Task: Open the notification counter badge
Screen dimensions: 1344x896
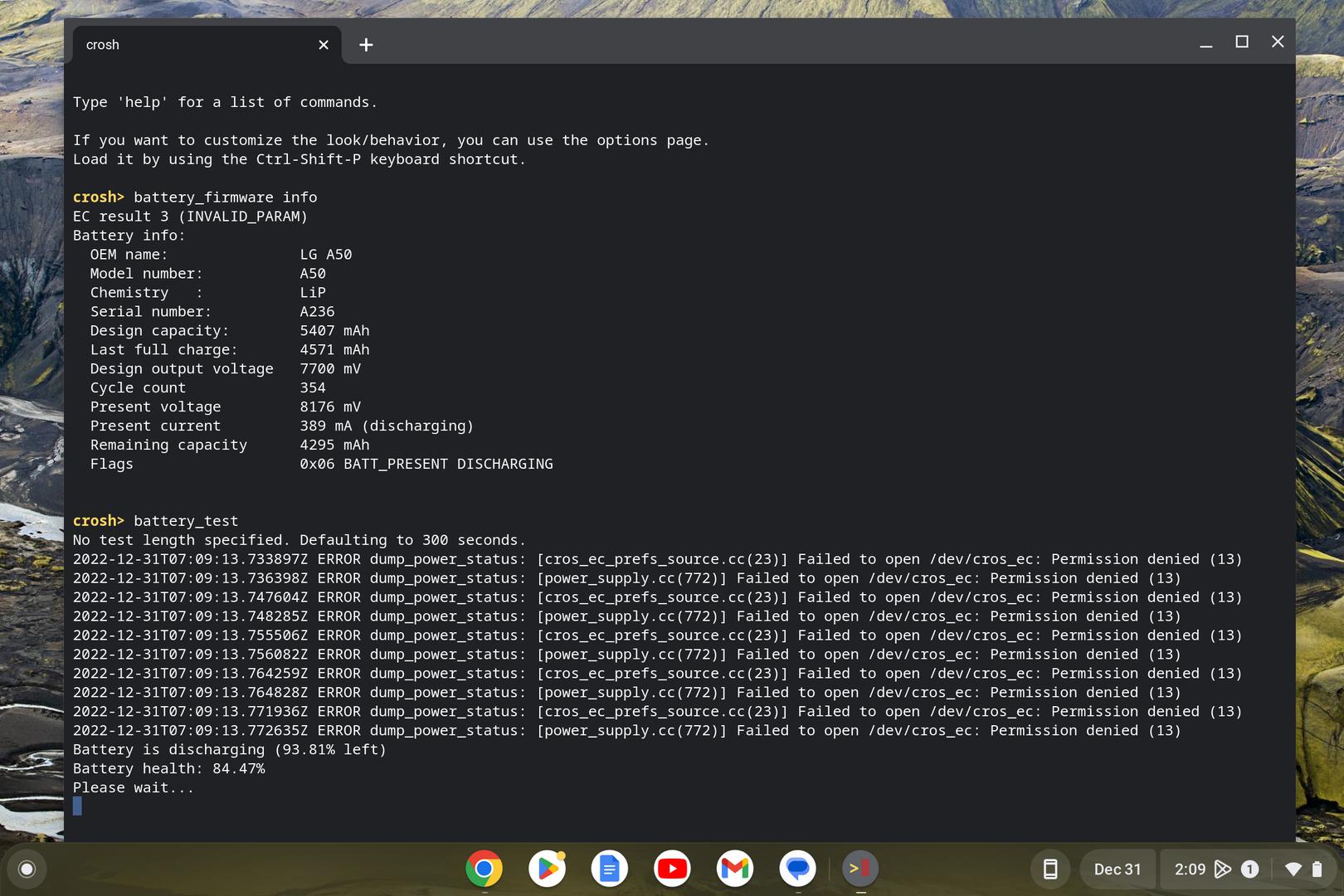Action: [1249, 869]
